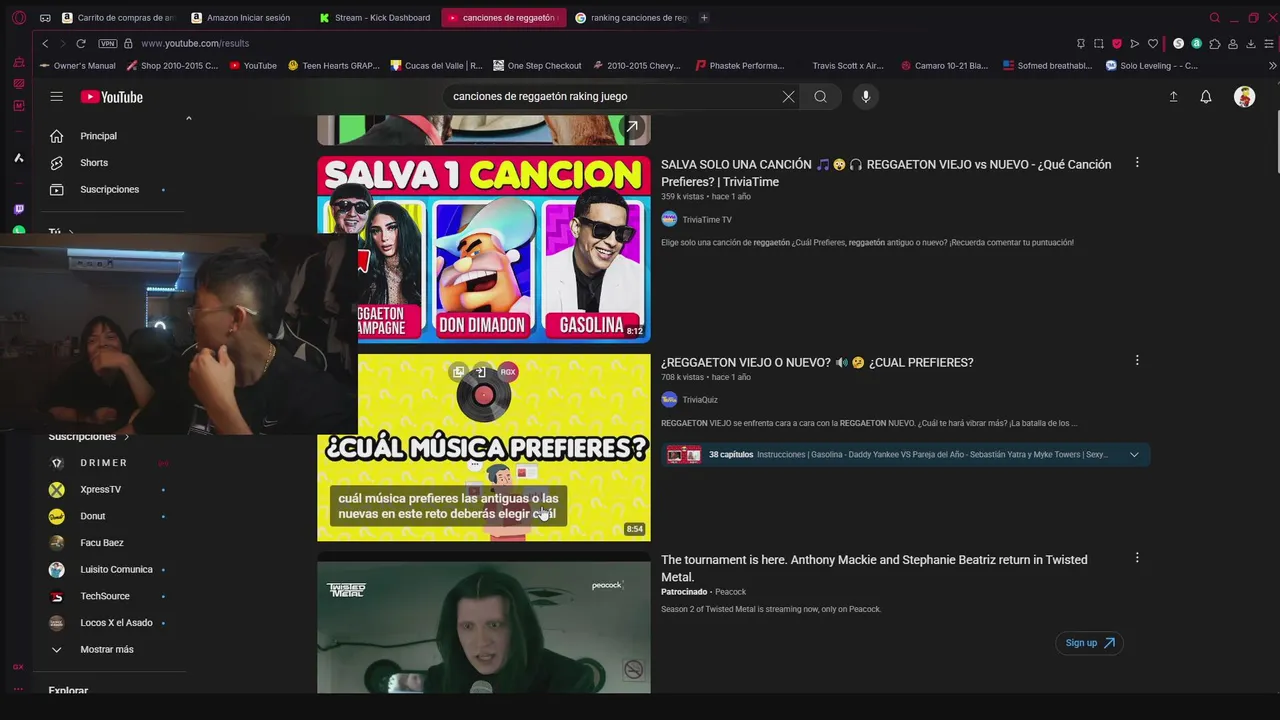Open YouTube notifications bell

(1206, 97)
